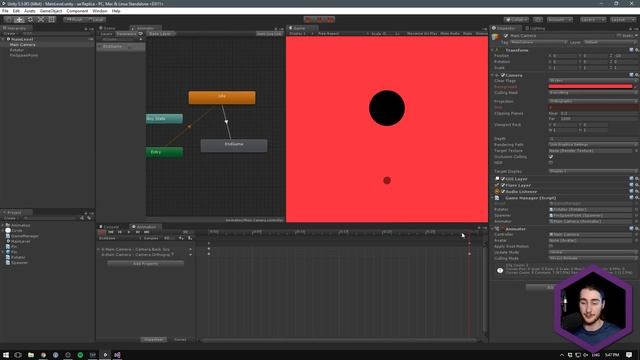
Task: Go to previous keyframe in Animation window
Action: (120, 232)
